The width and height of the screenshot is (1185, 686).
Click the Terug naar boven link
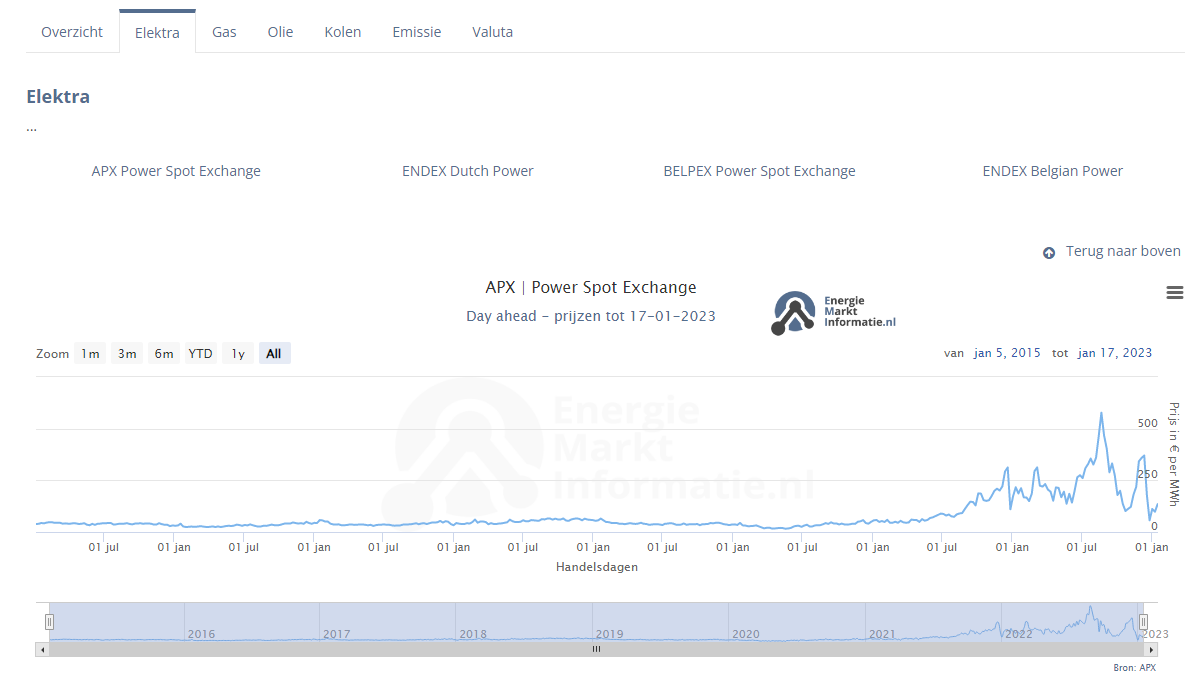(x=1123, y=252)
